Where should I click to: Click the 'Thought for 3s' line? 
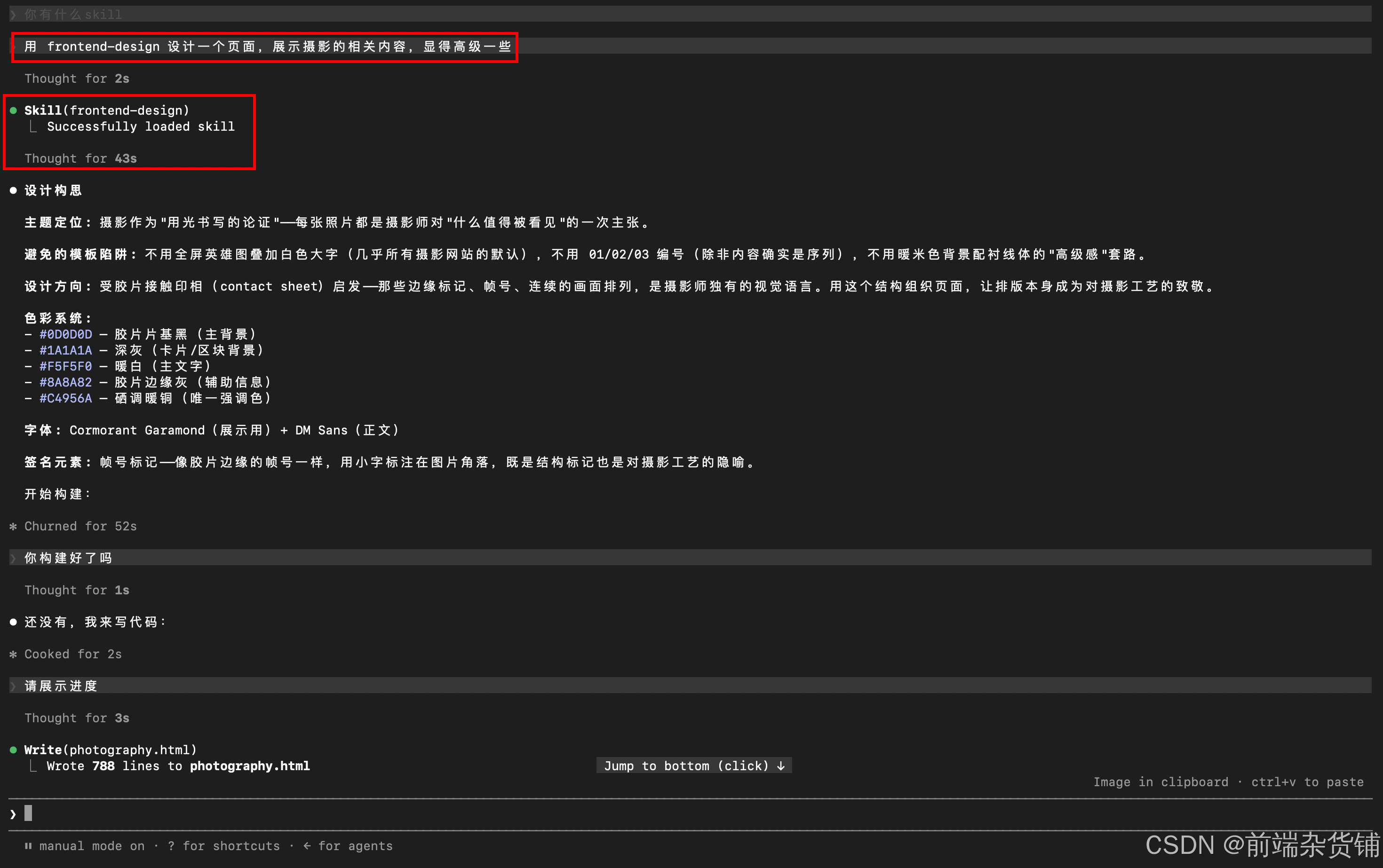[x=77, y=718]
